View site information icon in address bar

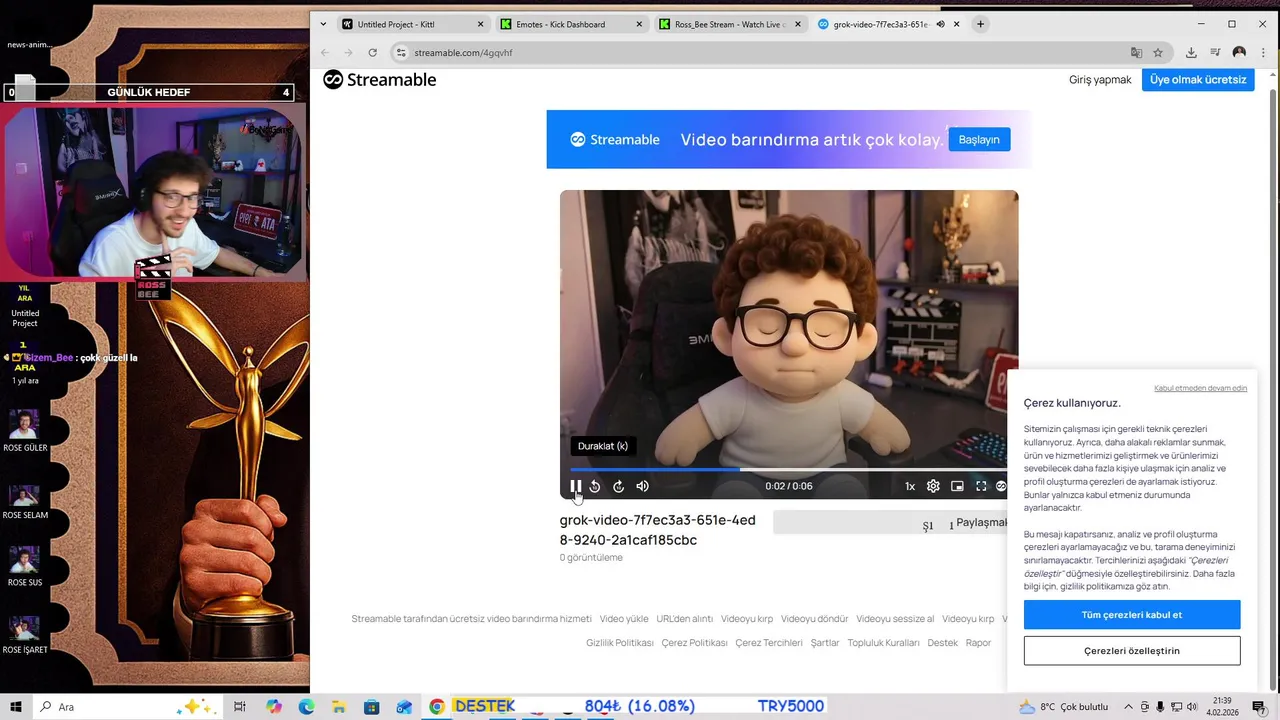(x=401, y=52)
